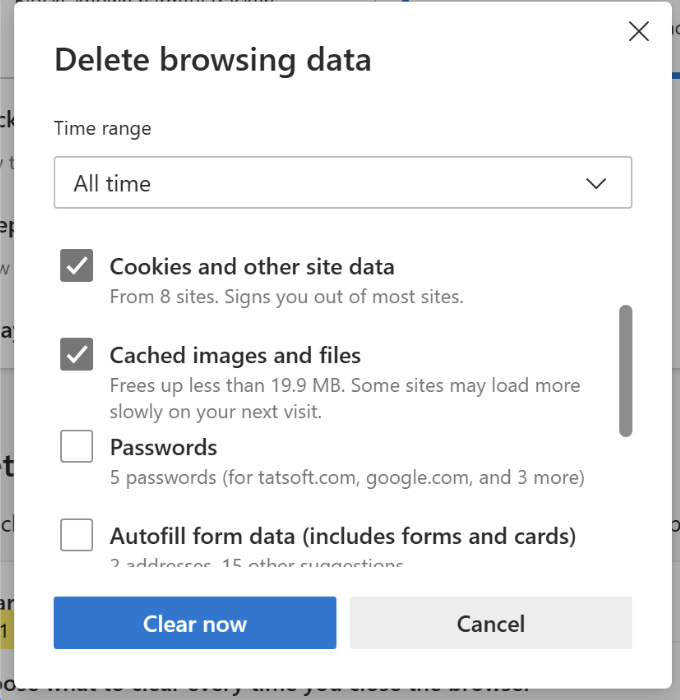The height and width of the screenshot is (700, 680).
Task: Uncheck the Cookies and other site data checkbox
Action: coord(77,266)
